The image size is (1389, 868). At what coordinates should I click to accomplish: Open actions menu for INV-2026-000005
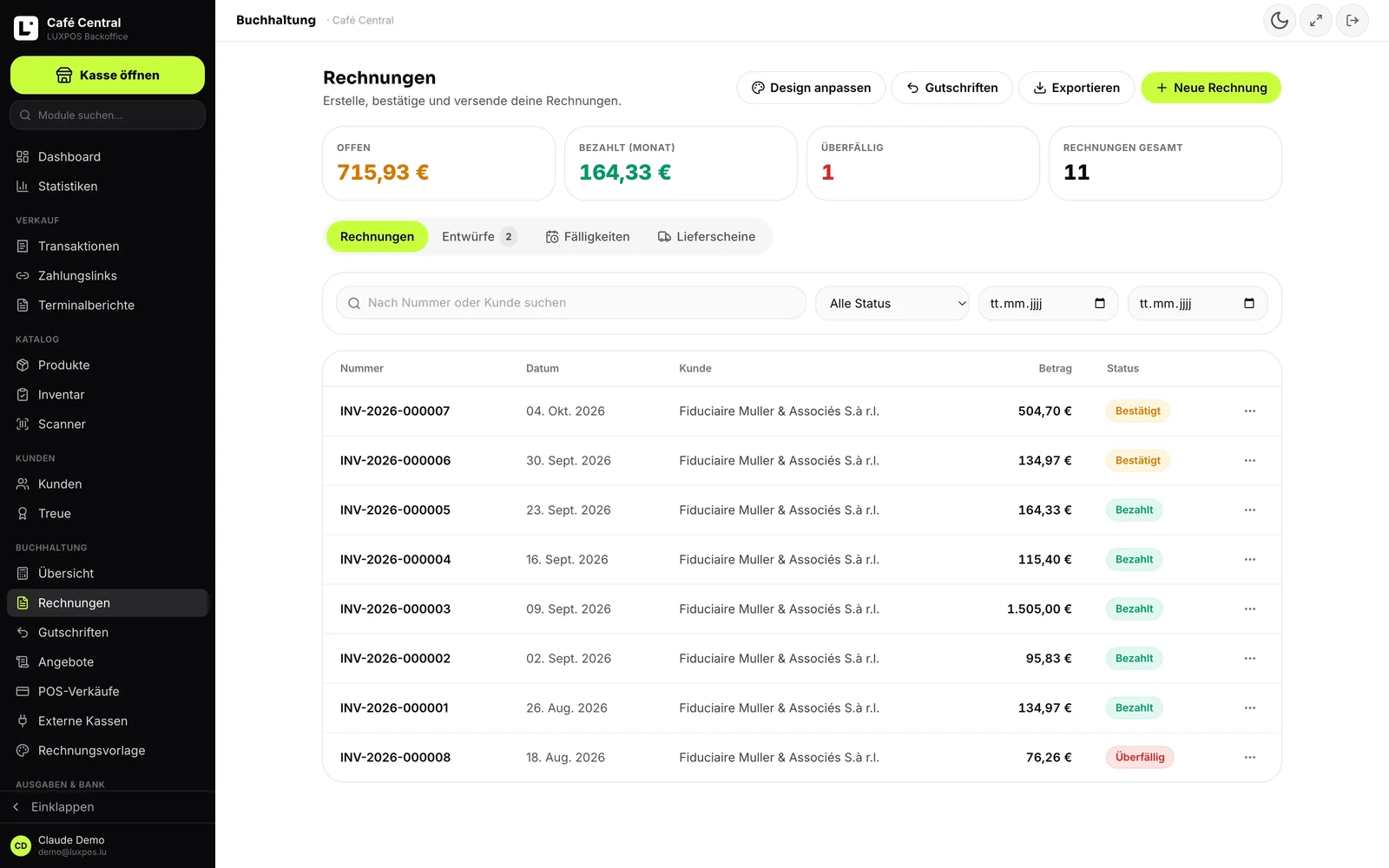point(1250,510)
